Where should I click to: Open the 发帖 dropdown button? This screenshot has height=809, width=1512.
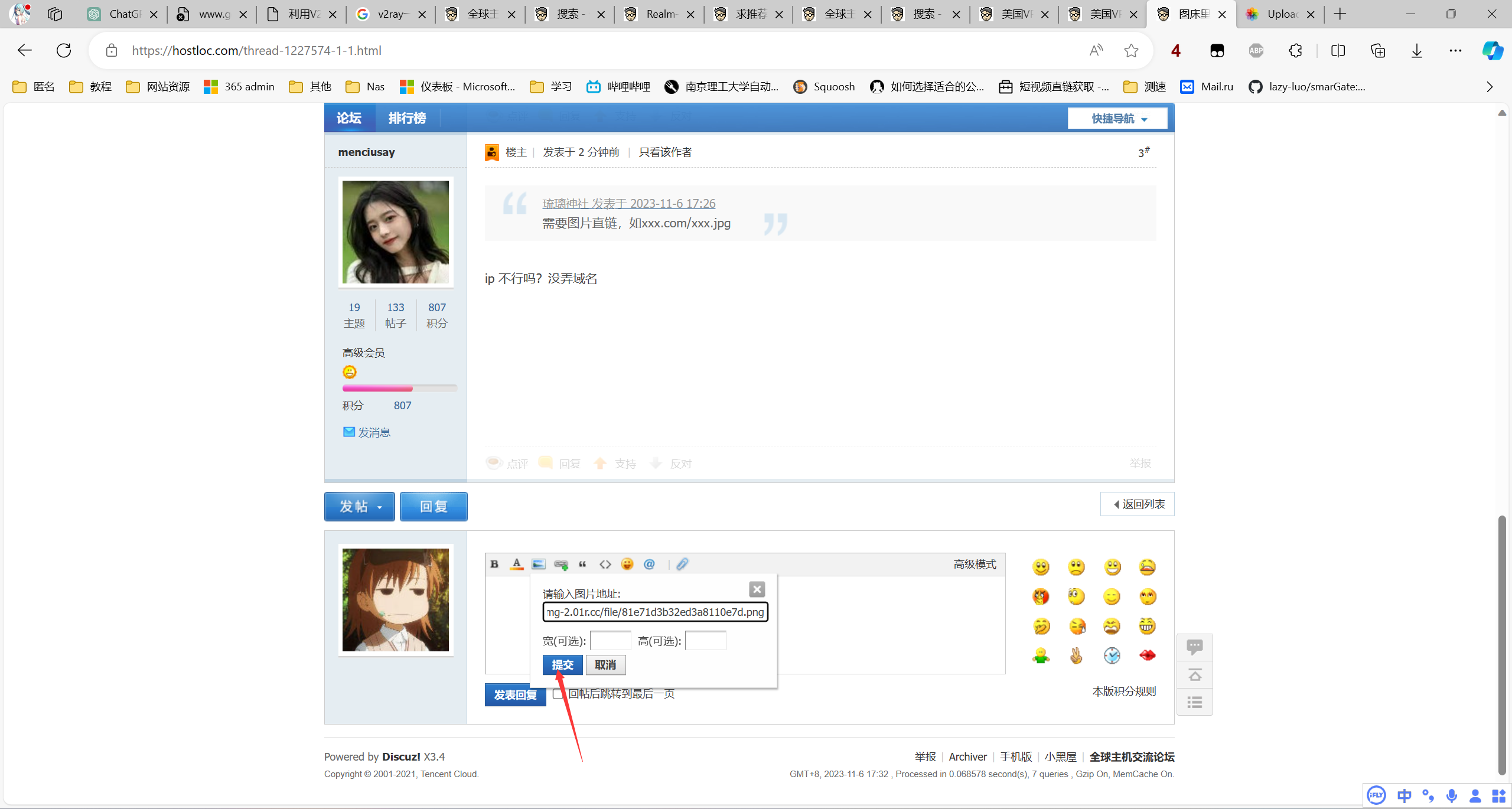(359, 506)
